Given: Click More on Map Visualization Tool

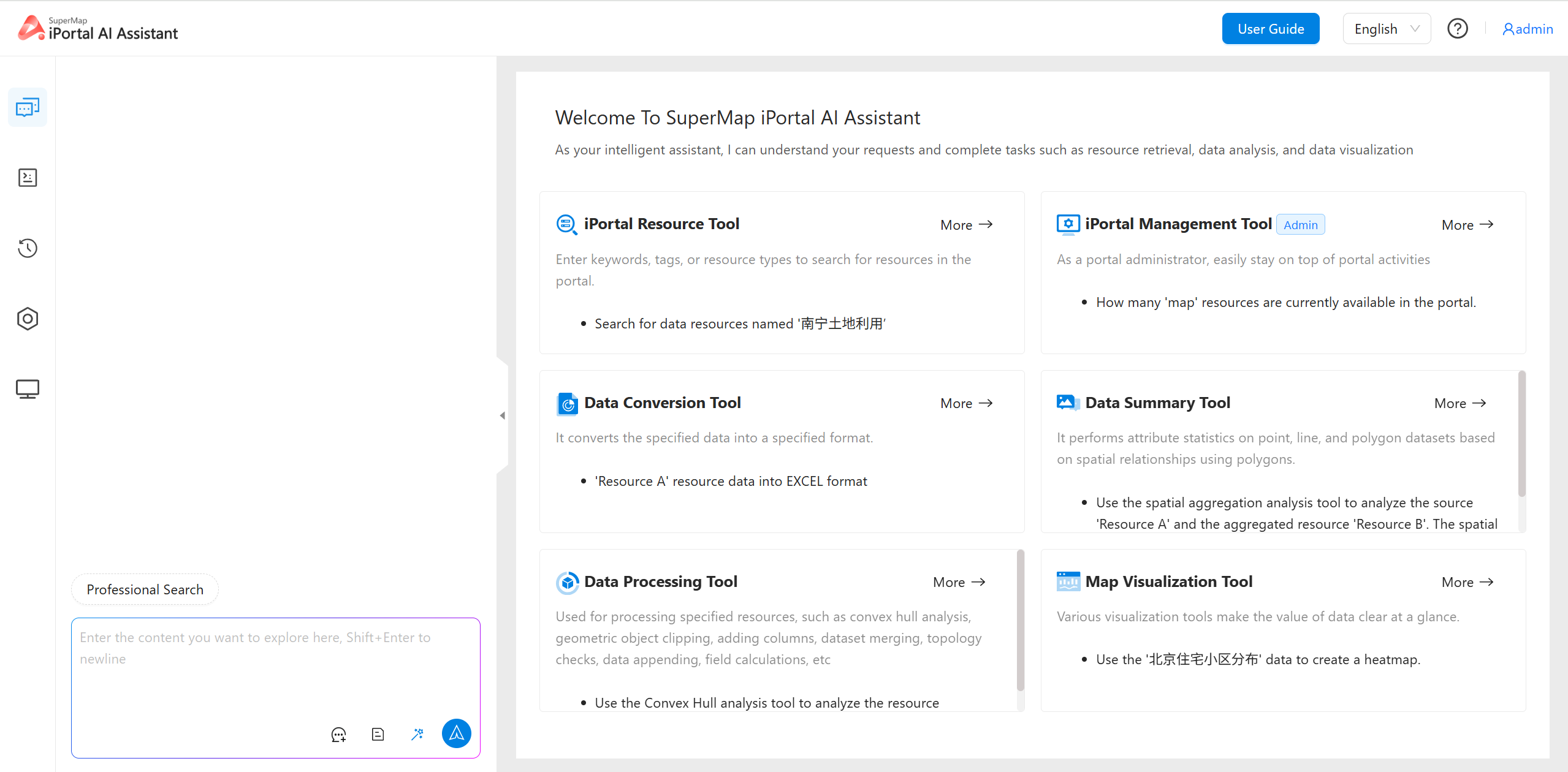Looking at the screenshot, I should click(1467, 582).
